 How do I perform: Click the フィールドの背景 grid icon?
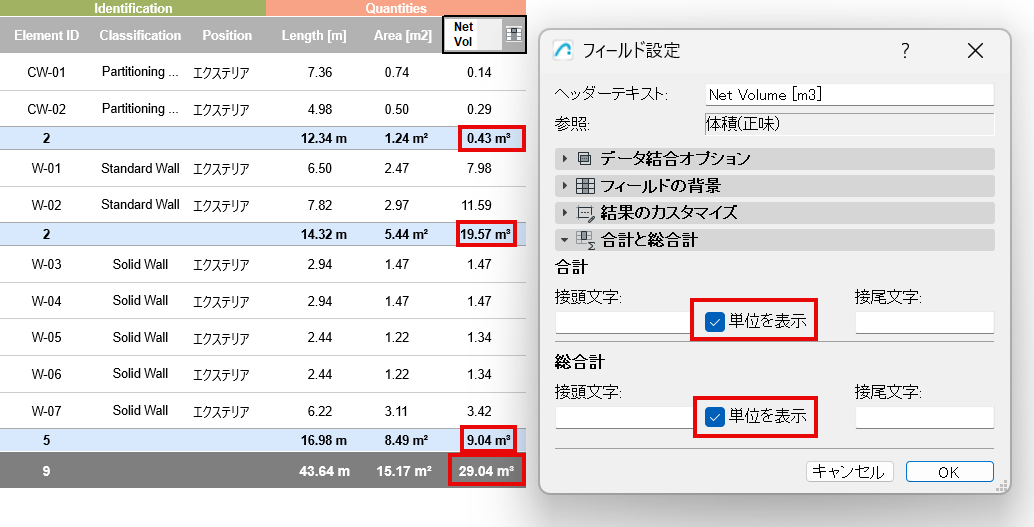[585, 186]
